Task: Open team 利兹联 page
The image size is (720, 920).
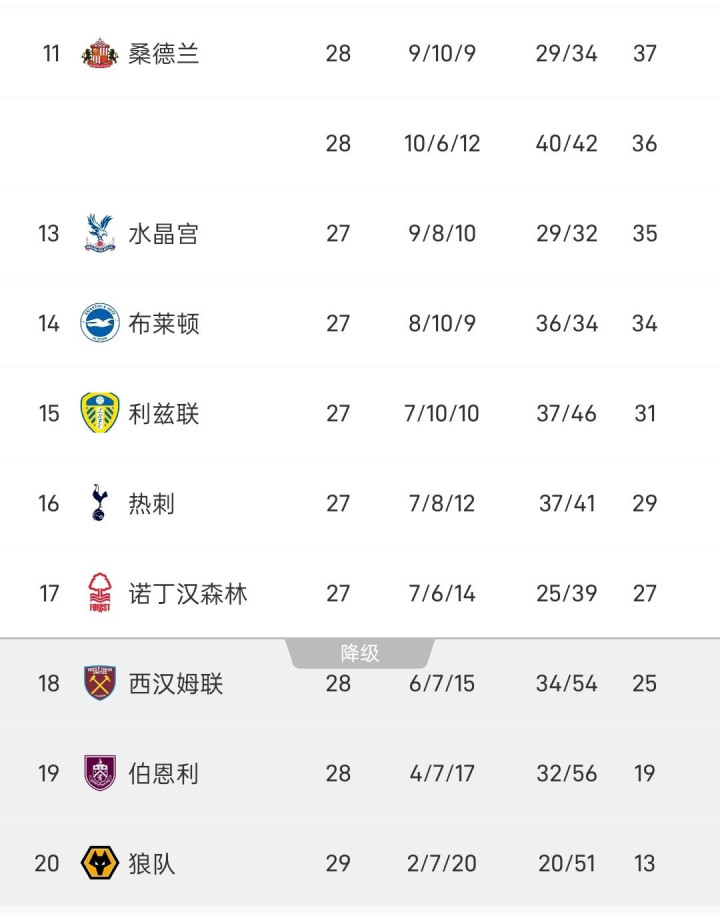Action: [164, 413]
